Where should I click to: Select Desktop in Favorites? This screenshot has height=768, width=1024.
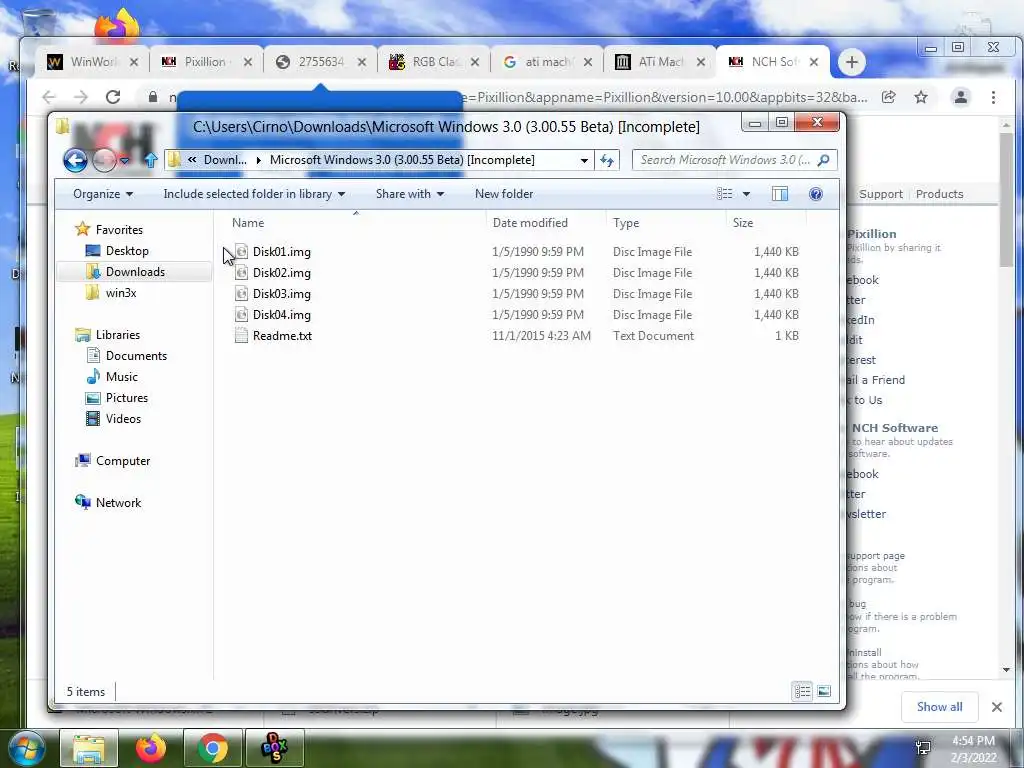click(x=127, y=251)
